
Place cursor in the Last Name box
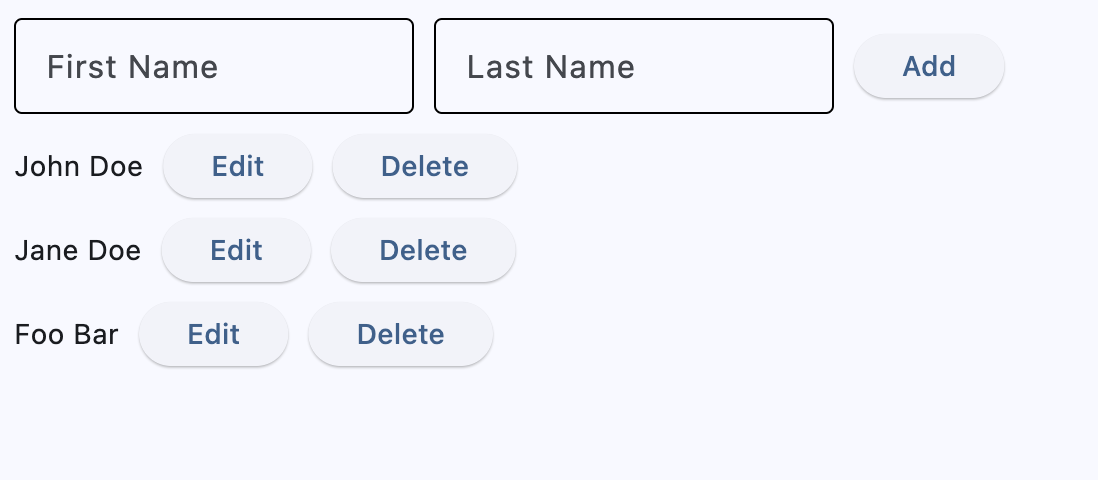(633, 66)
